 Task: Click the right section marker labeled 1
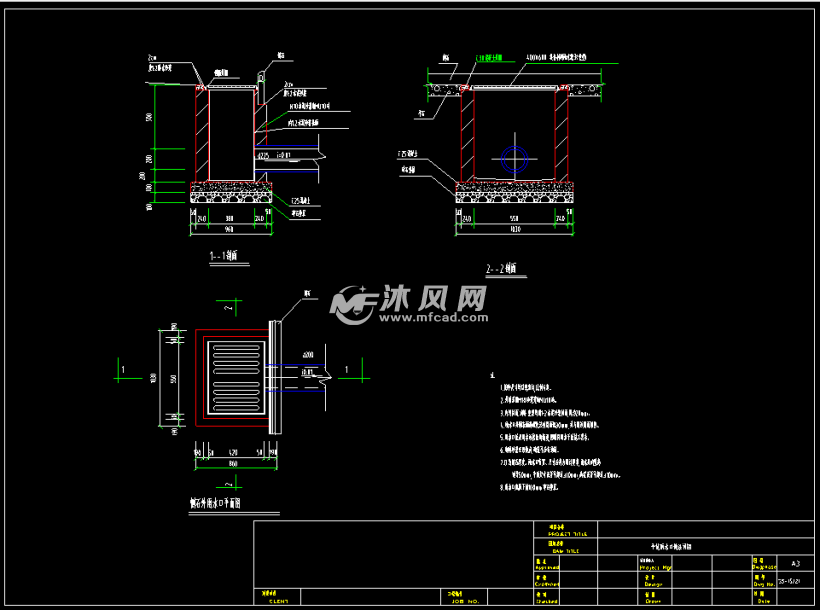tap(345, 371)
